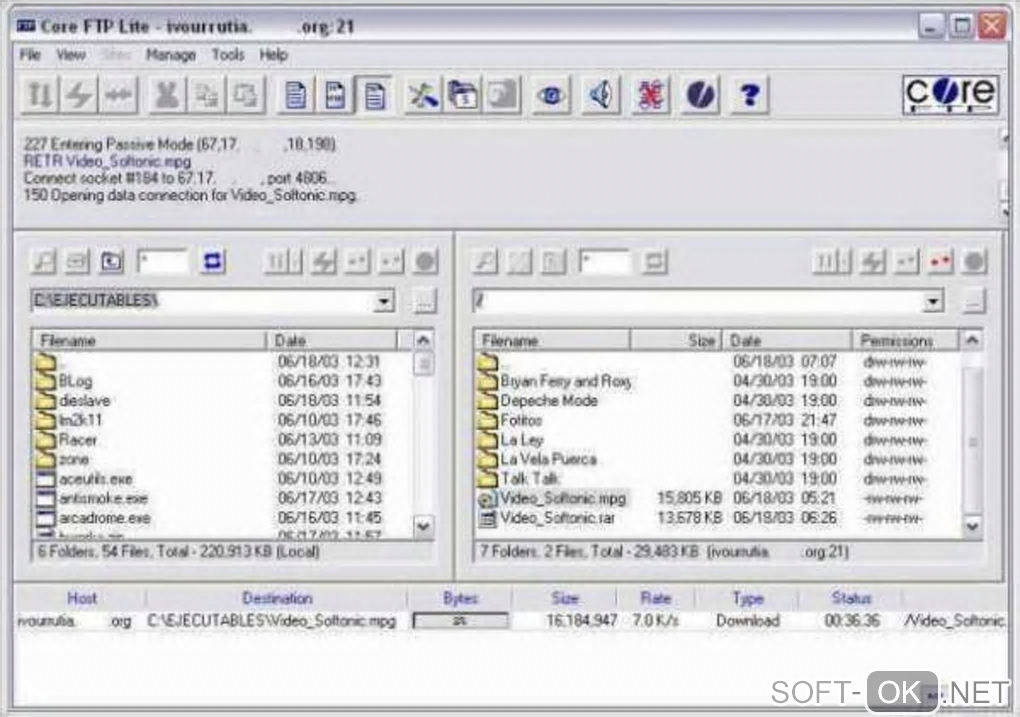Sort local files by the Date column header
The width and height of the screenshot is (1020, 717).
tap(332, 340)
